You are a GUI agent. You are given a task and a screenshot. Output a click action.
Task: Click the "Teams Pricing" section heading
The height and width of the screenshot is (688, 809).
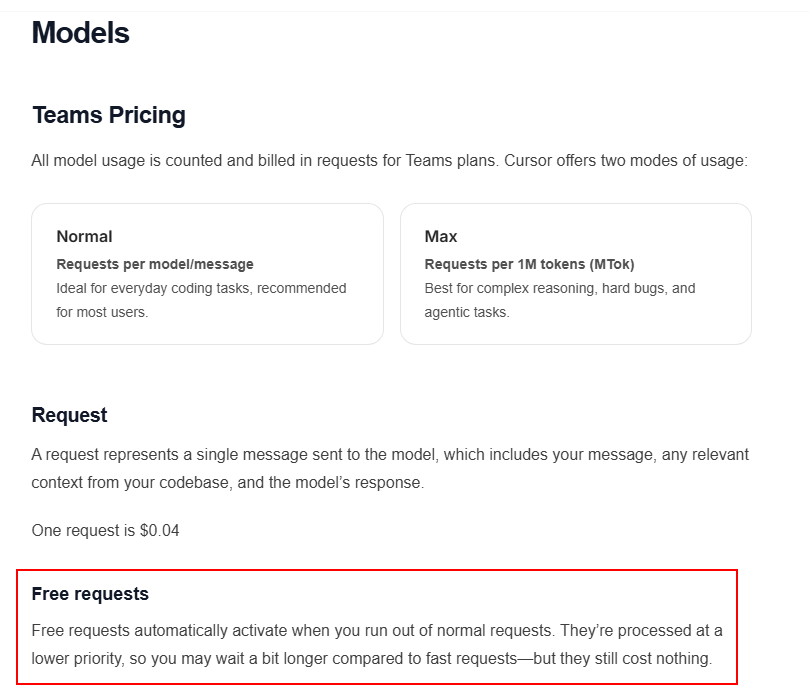click(x=109, y=115)
